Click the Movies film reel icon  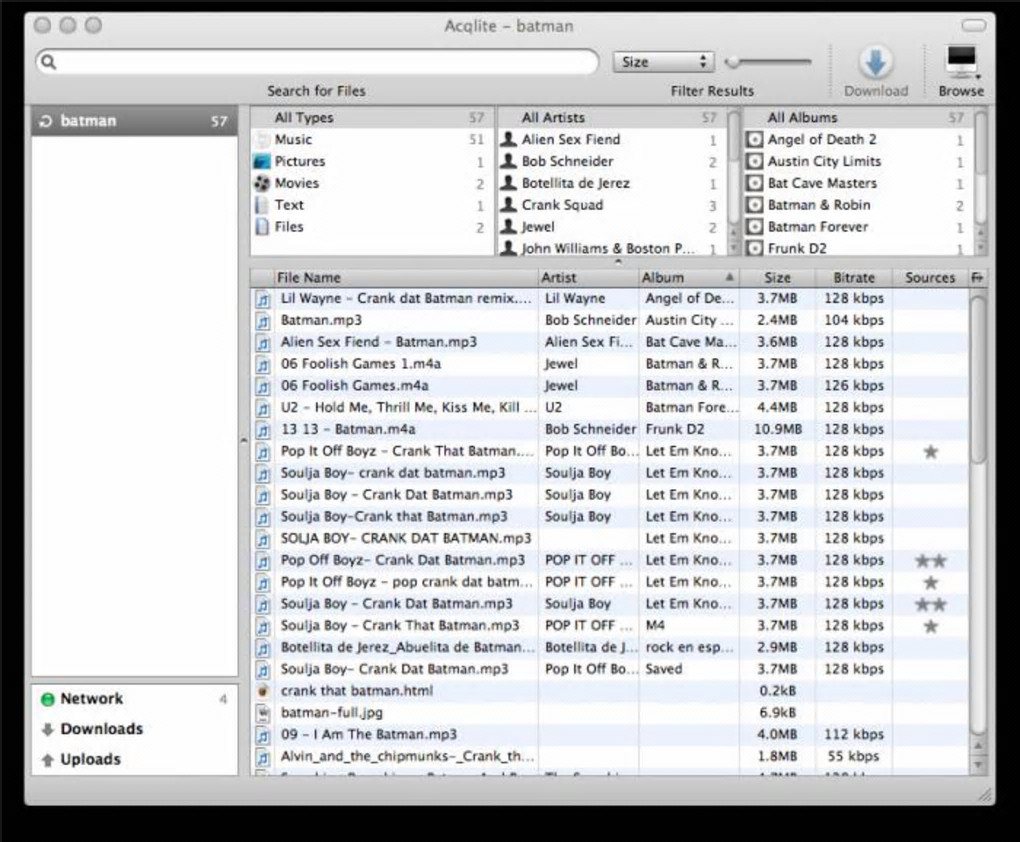tap(262, 183)
